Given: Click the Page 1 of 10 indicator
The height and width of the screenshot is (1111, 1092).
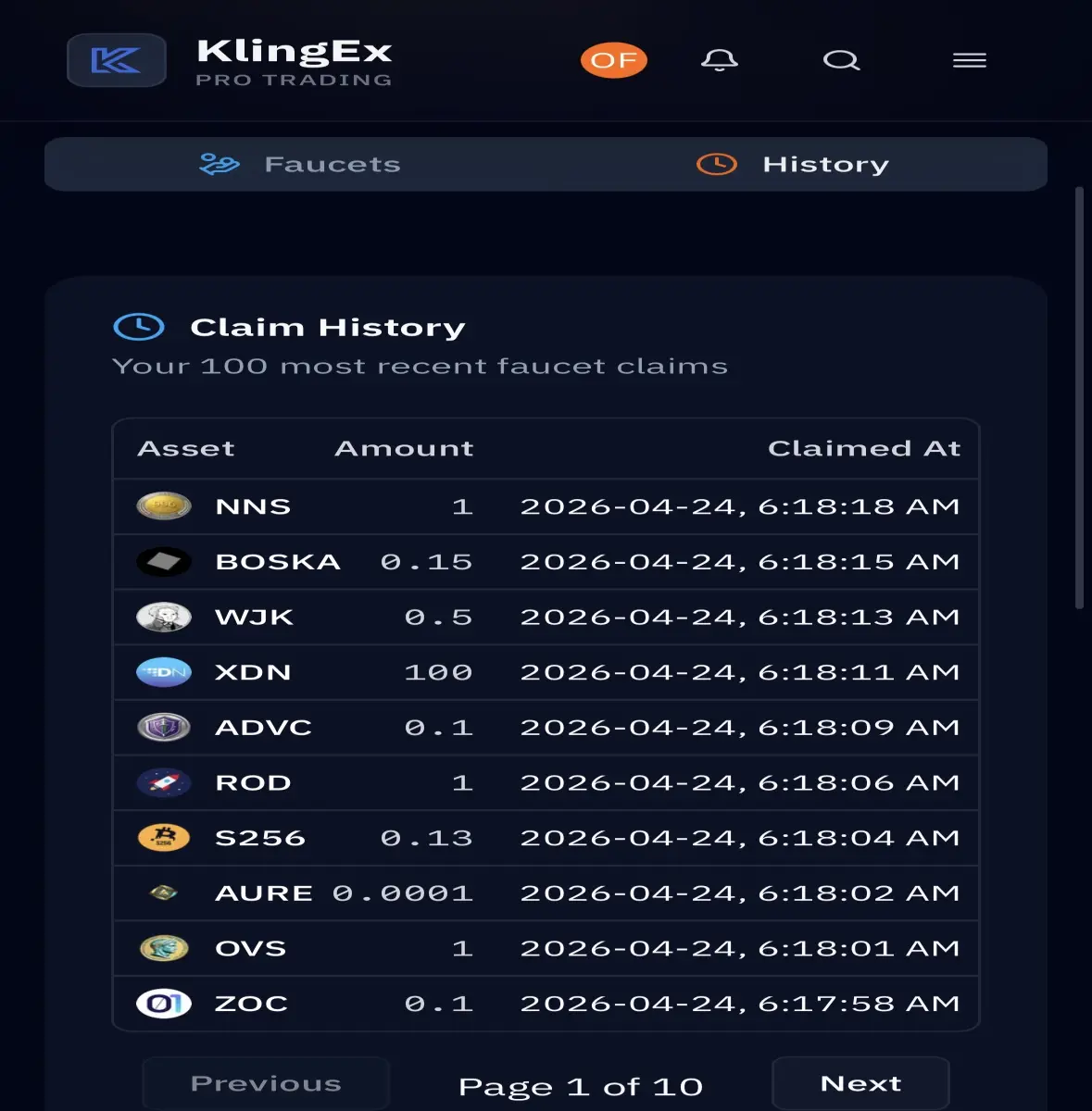Looking at the screenshot, I should click(581, 1087).
